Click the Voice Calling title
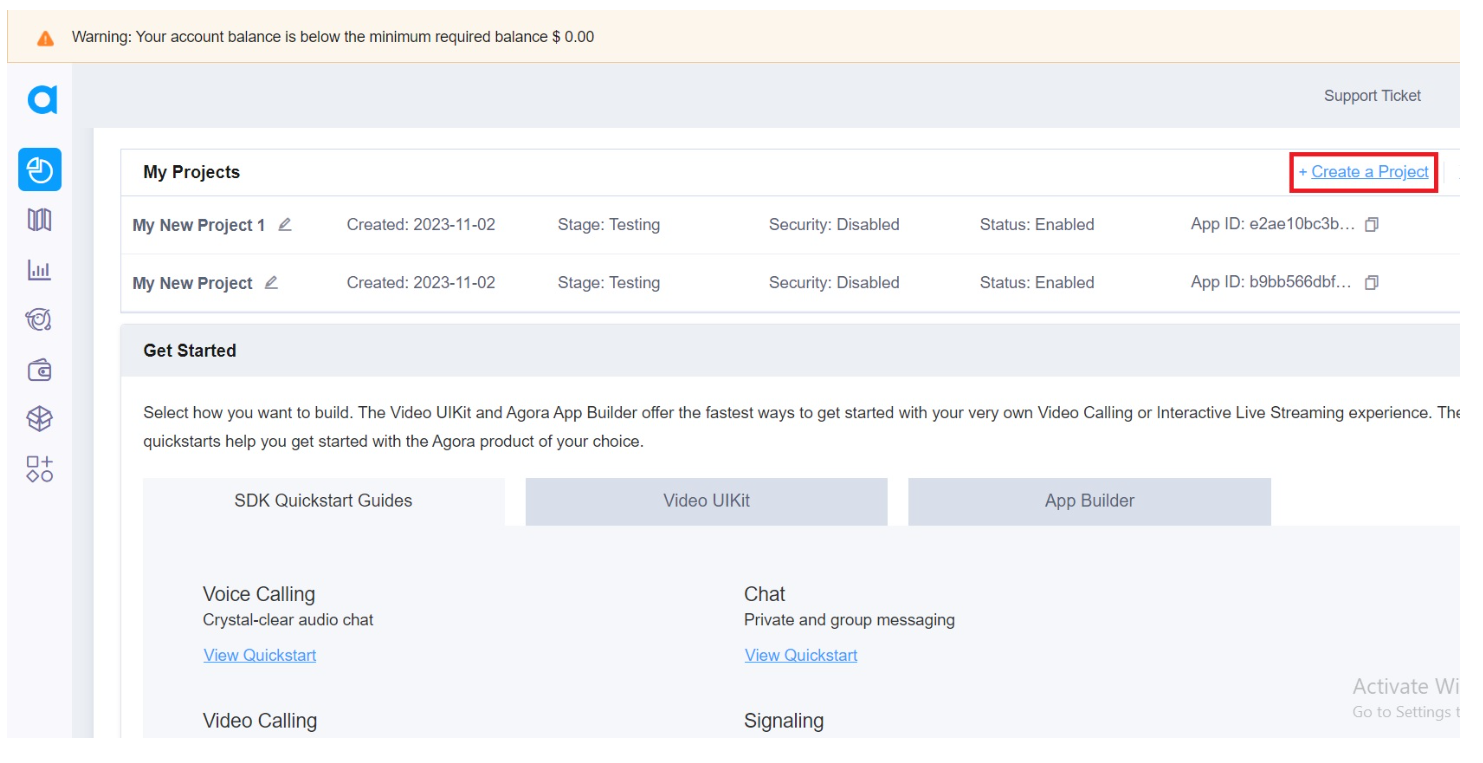The image size is (1483, 763). coord(259,594)
